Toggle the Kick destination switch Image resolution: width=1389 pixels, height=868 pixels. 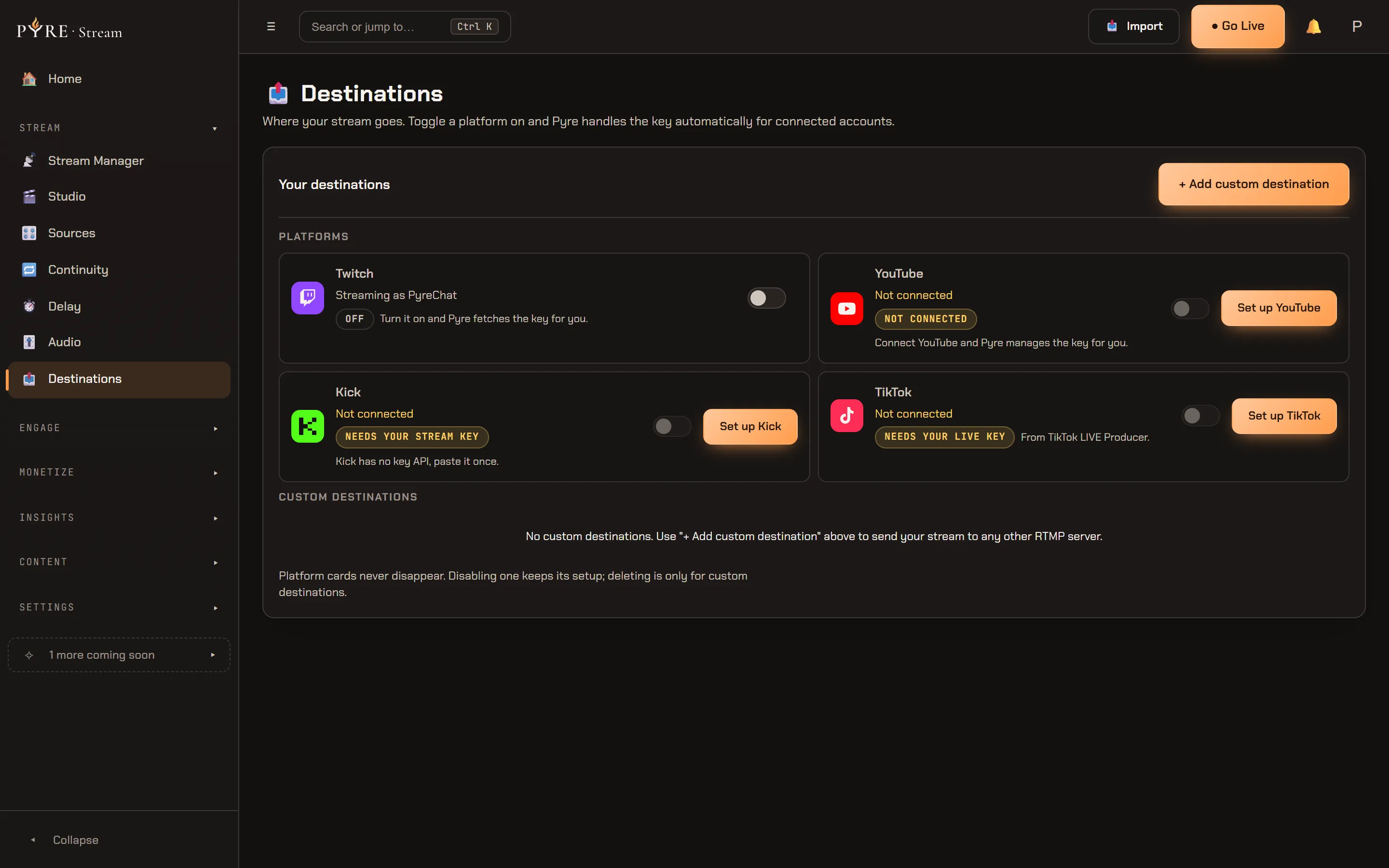coord(672,426)
